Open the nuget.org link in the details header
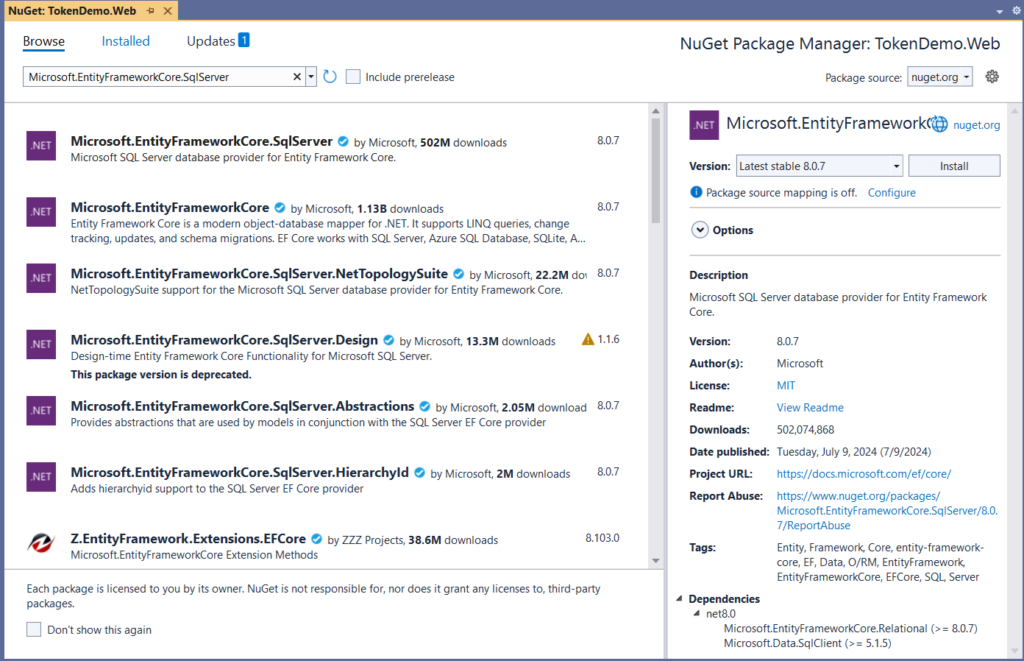This screenshot has height=661, width=1024. tap(976, 125)
